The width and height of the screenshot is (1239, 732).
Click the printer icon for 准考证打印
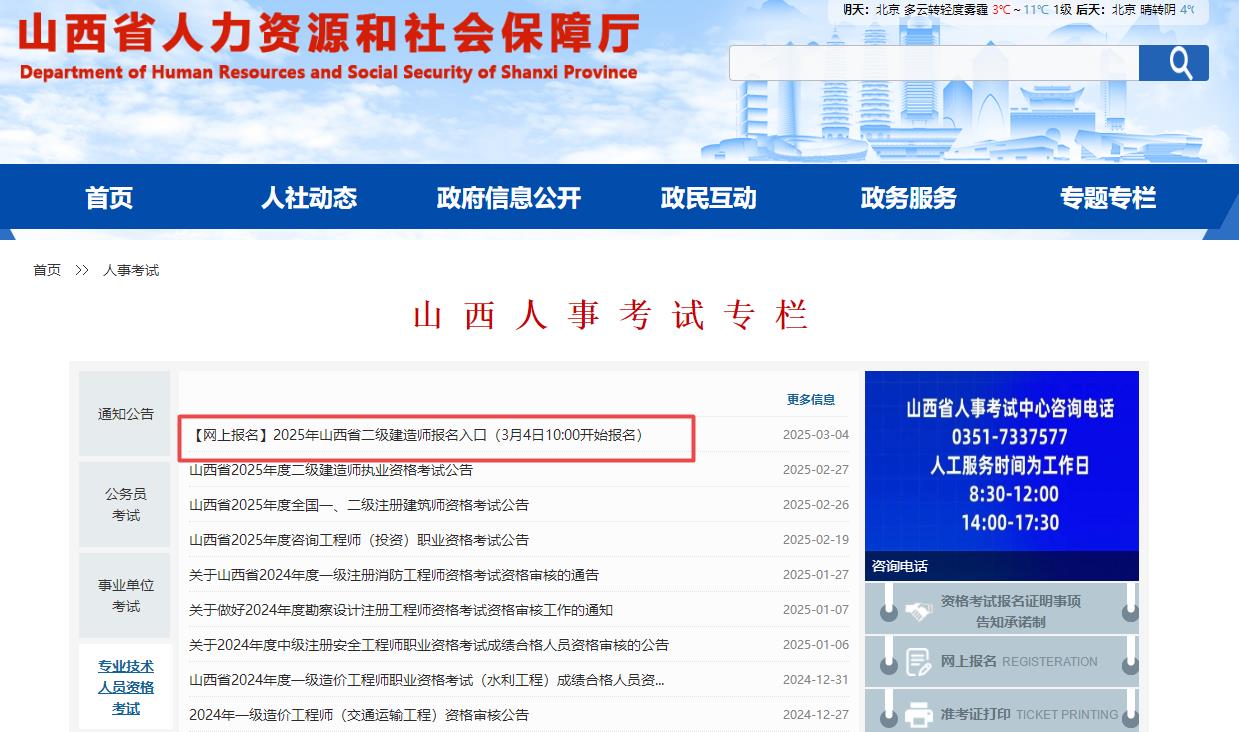click(x=919, y=713)
